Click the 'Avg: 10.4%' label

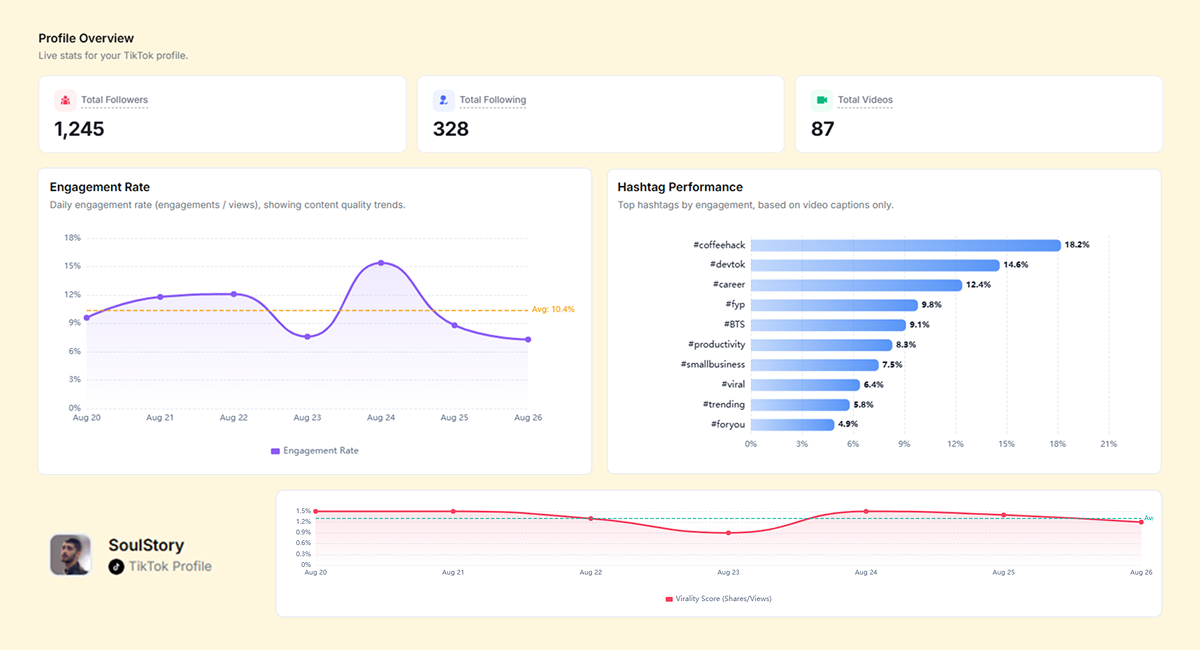click(553, 310)
